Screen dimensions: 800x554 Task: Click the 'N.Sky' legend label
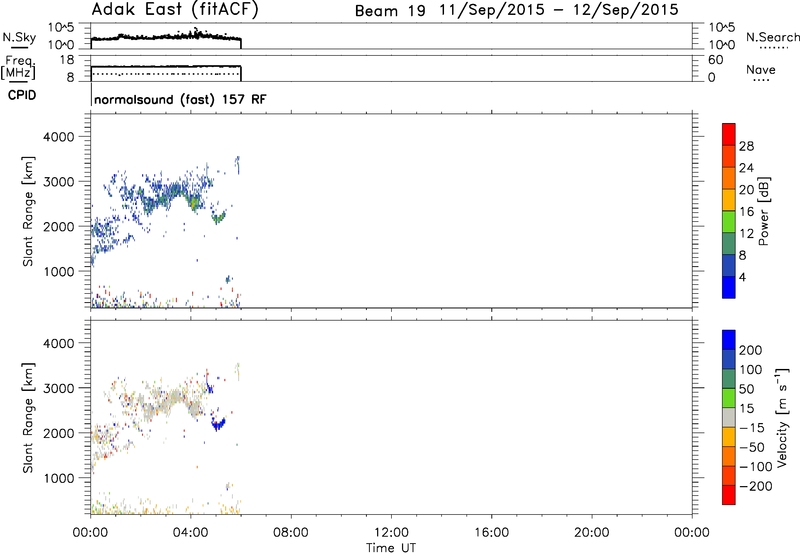[x=19, y=37]
